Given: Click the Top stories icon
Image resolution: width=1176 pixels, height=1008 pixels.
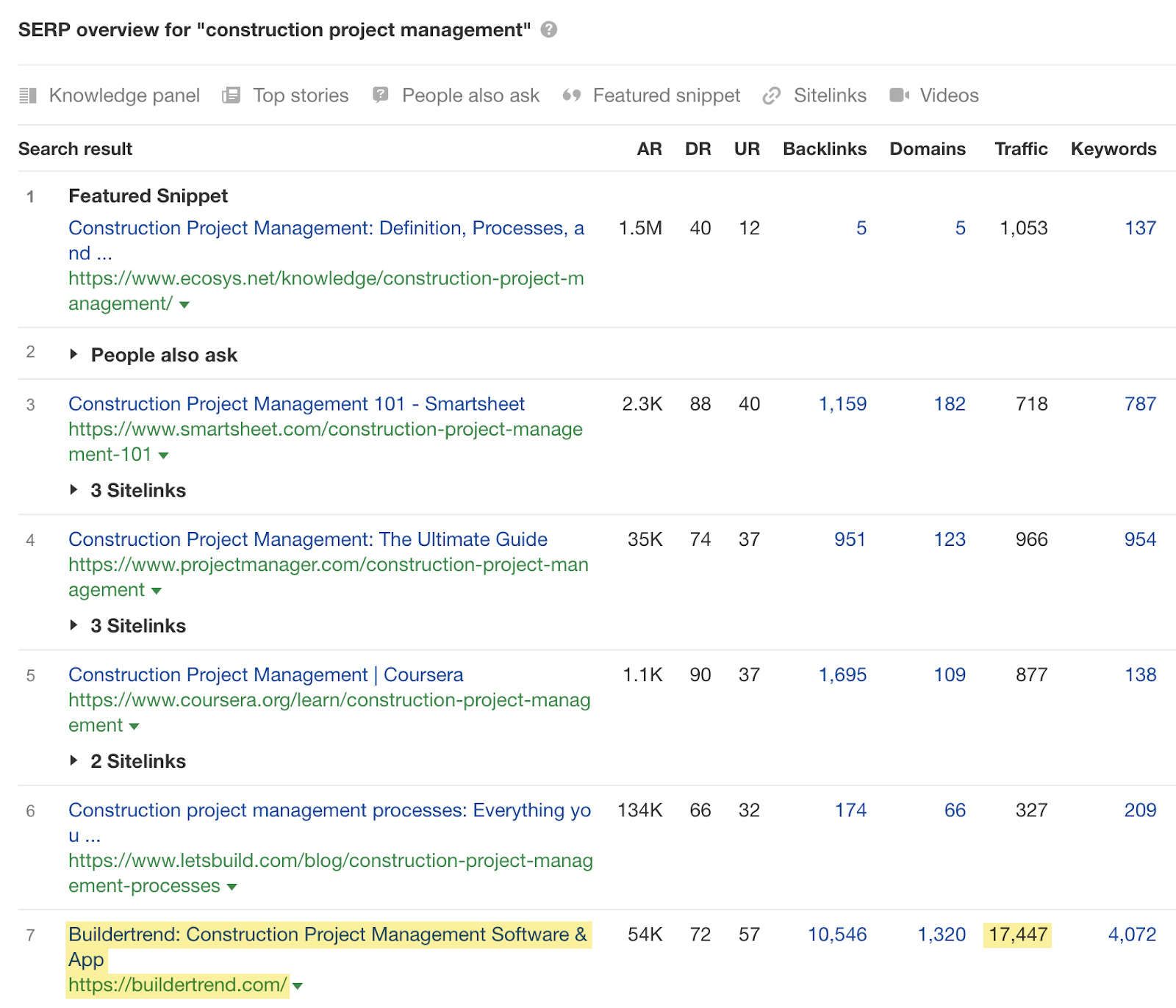Looking at the screenshot, I should click(x=231, y=95).
